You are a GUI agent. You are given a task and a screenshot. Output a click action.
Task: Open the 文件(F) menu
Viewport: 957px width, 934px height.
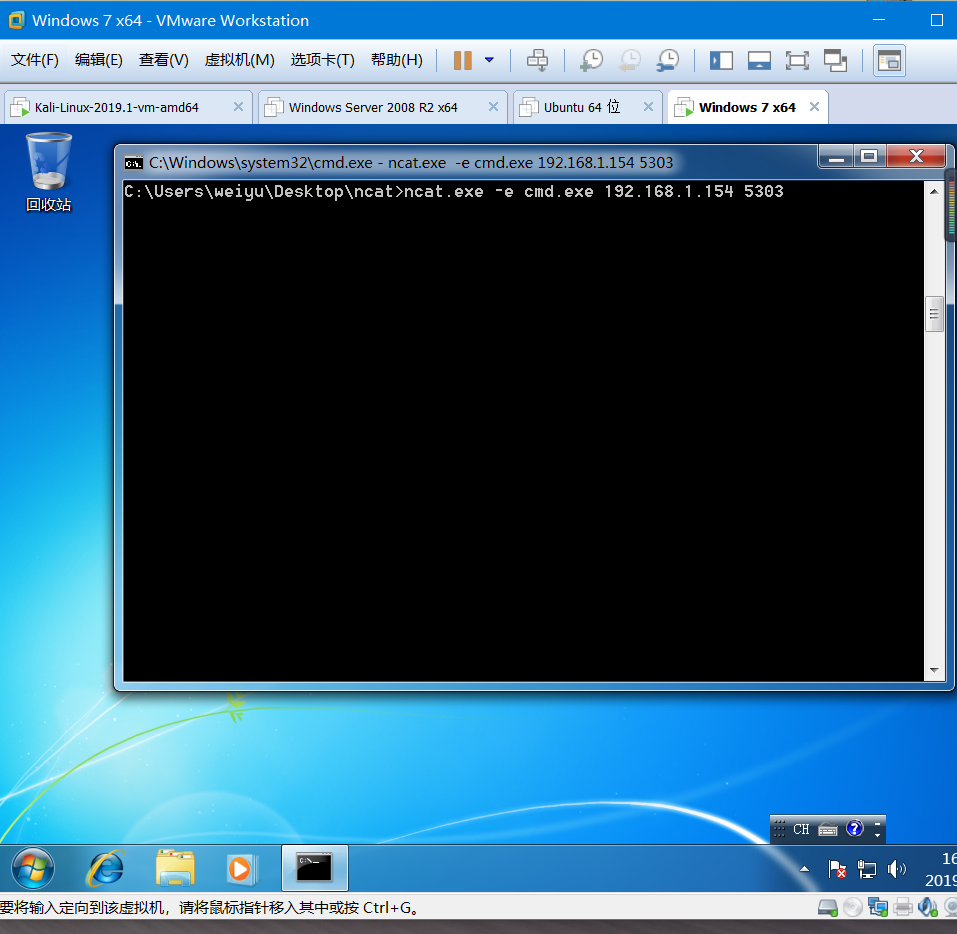35,60
